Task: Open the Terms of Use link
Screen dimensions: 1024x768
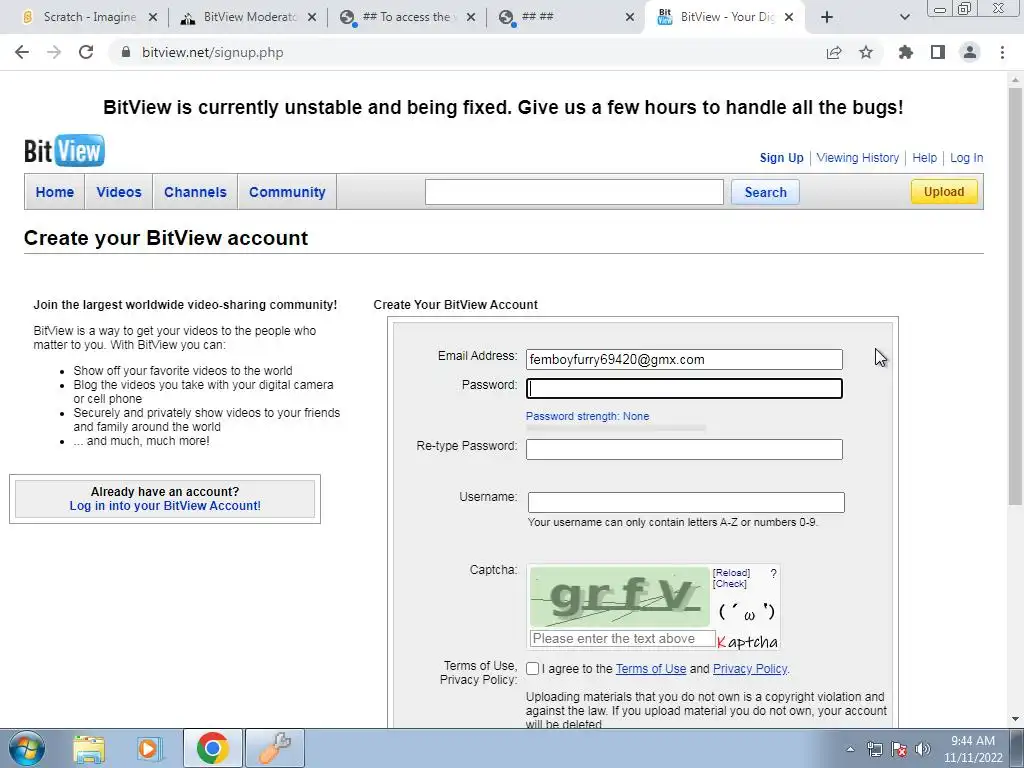Action: [x=651, y=669]
